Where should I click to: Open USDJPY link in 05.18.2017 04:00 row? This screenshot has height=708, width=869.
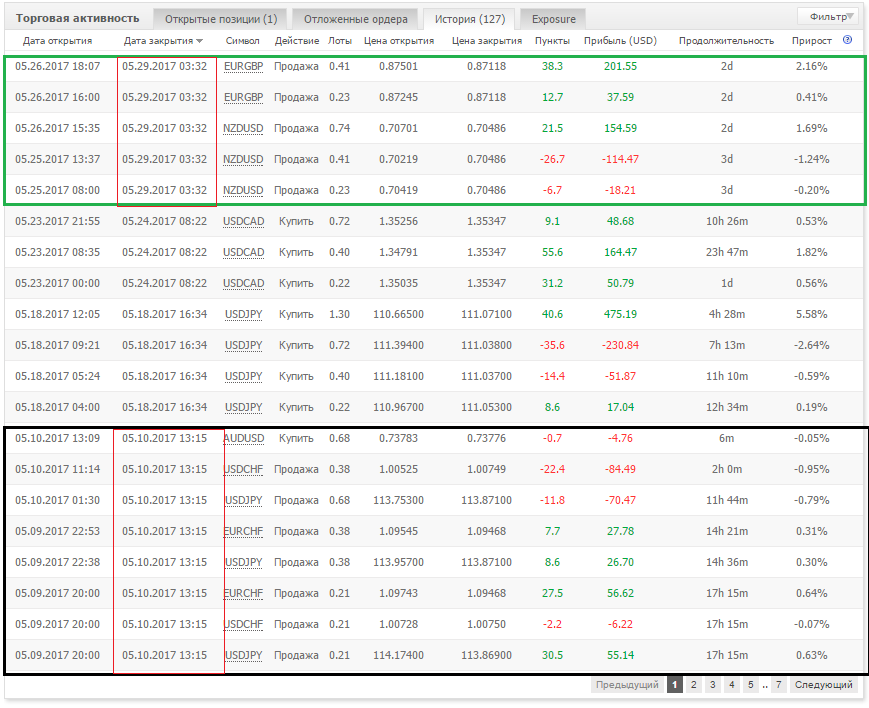[x=243, y=408]
